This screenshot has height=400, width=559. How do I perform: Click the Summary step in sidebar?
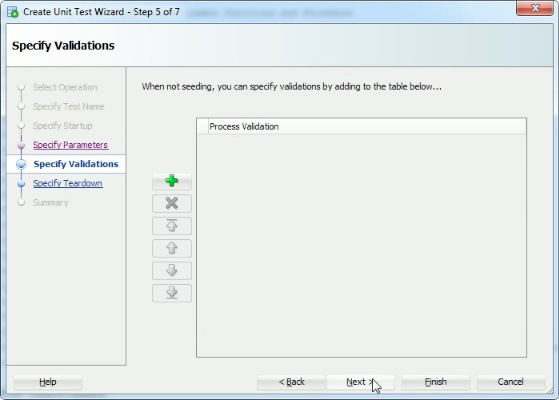pyautogui.click(x=50, y=202)
